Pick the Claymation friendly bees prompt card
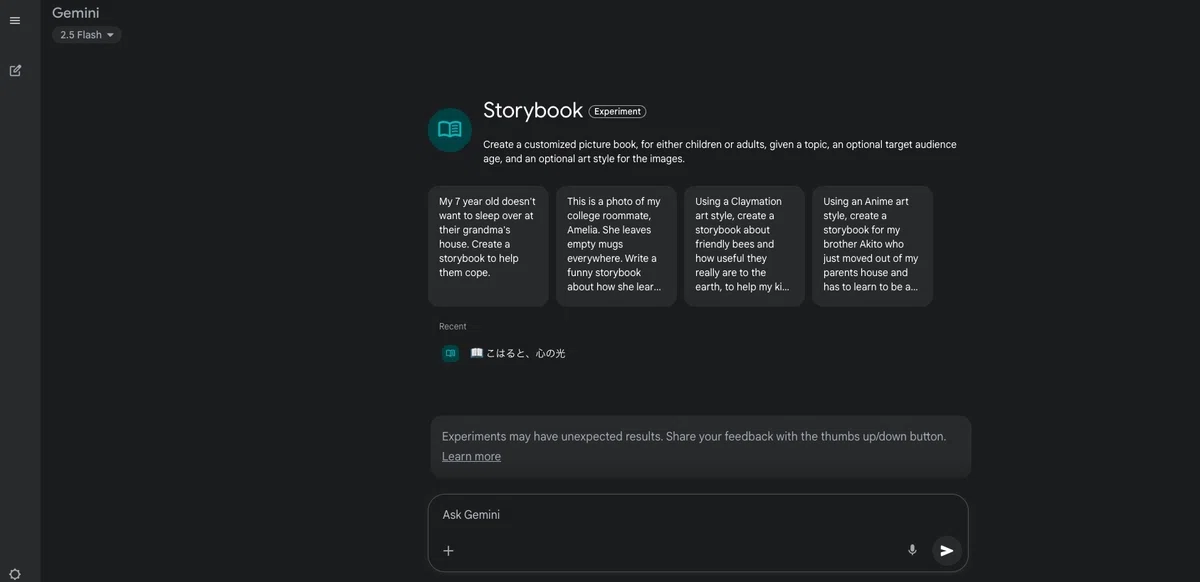This screenshot has width=1200, height=582. click(x=744, y=246)
